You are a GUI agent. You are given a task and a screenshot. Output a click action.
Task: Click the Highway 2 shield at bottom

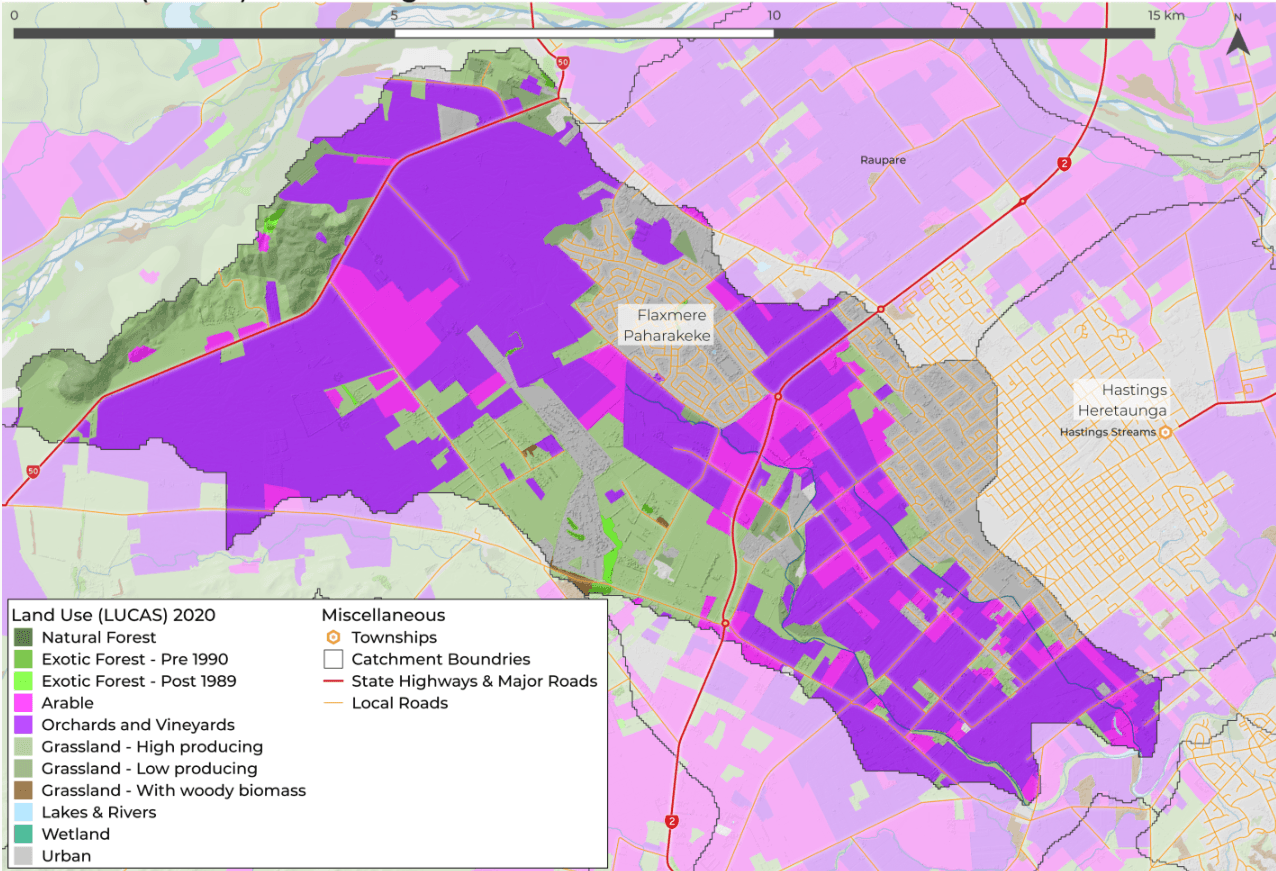(669, 822)
